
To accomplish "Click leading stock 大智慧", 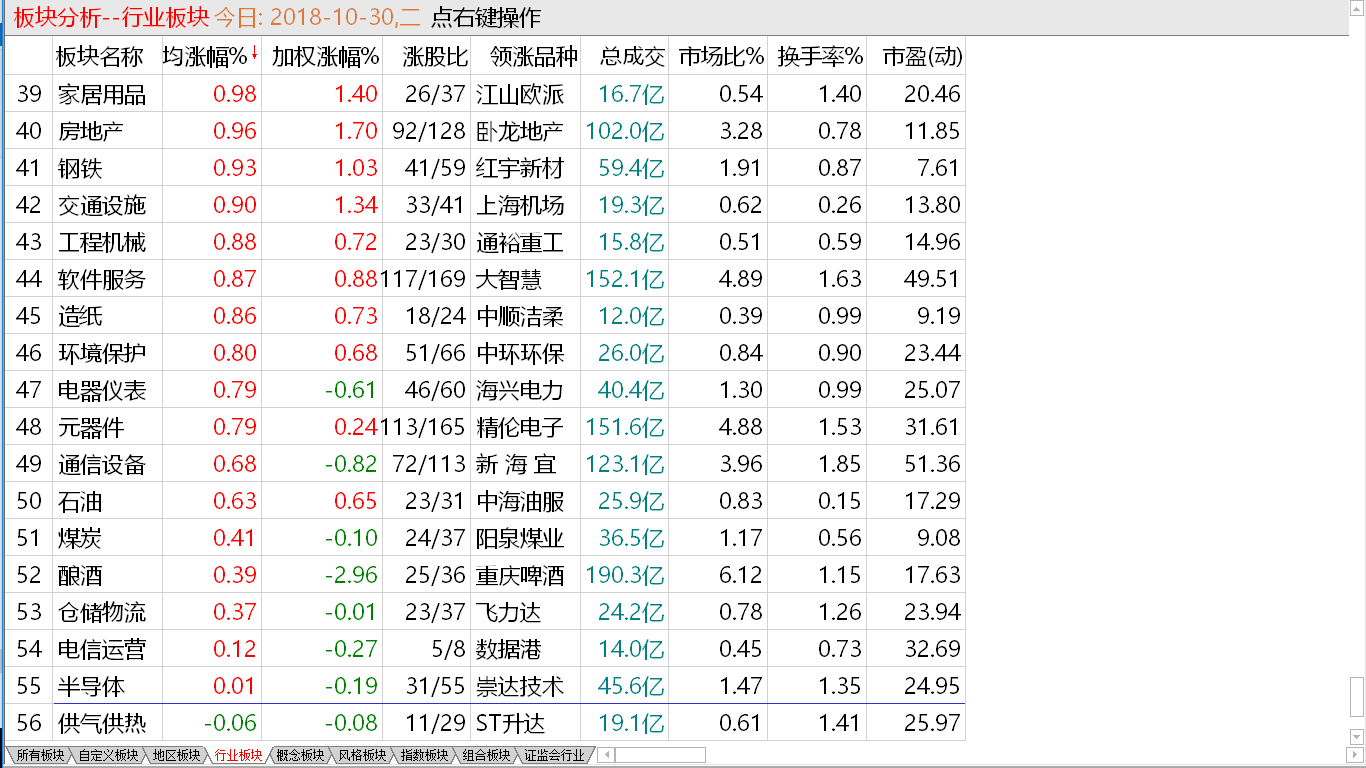I will [509, 279].
